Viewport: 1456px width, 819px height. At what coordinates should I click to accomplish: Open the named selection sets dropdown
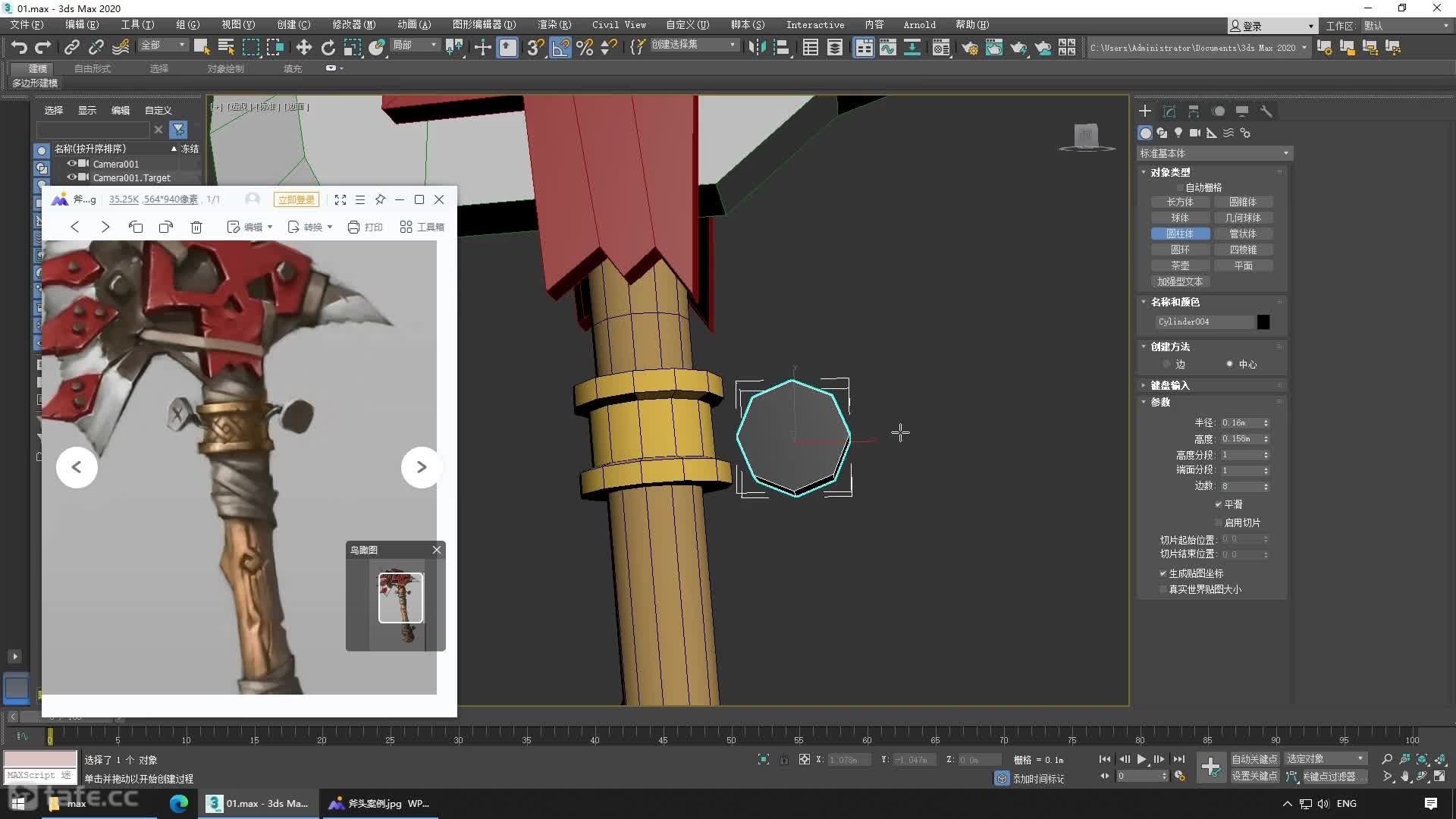(x=694, y=45)
